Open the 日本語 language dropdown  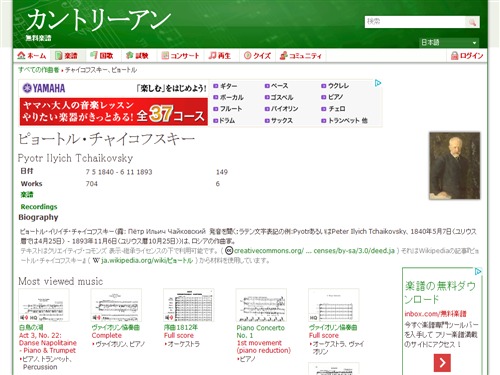[449, 43]
